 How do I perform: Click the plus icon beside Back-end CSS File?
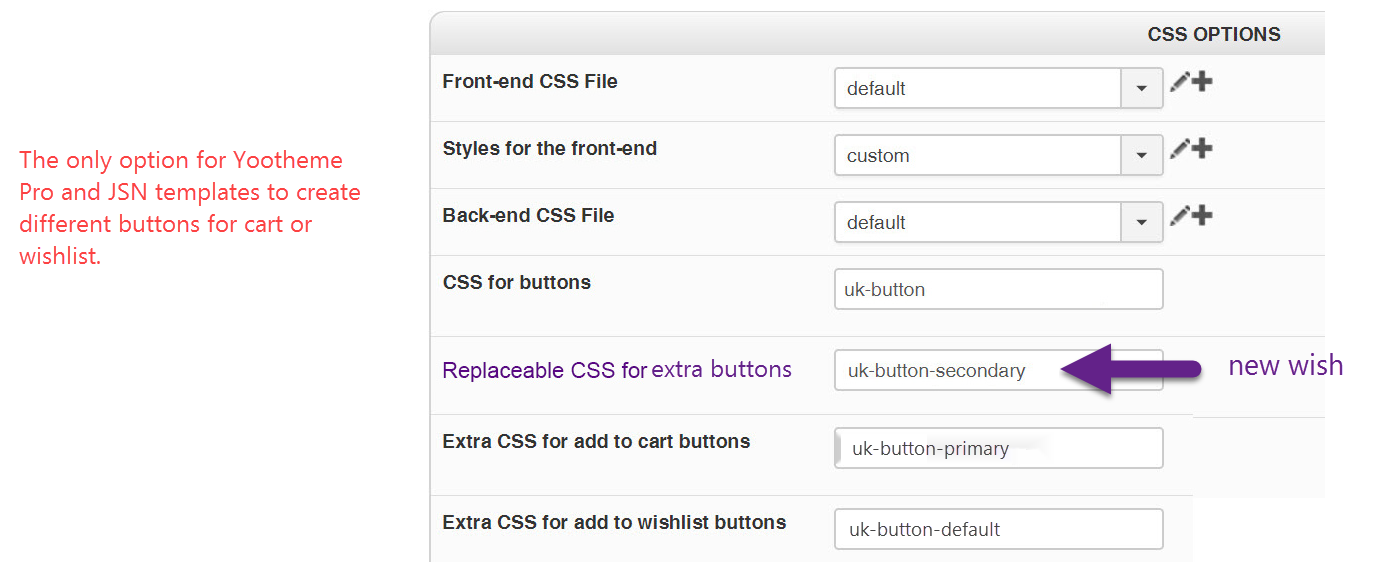click(1202, 215)
